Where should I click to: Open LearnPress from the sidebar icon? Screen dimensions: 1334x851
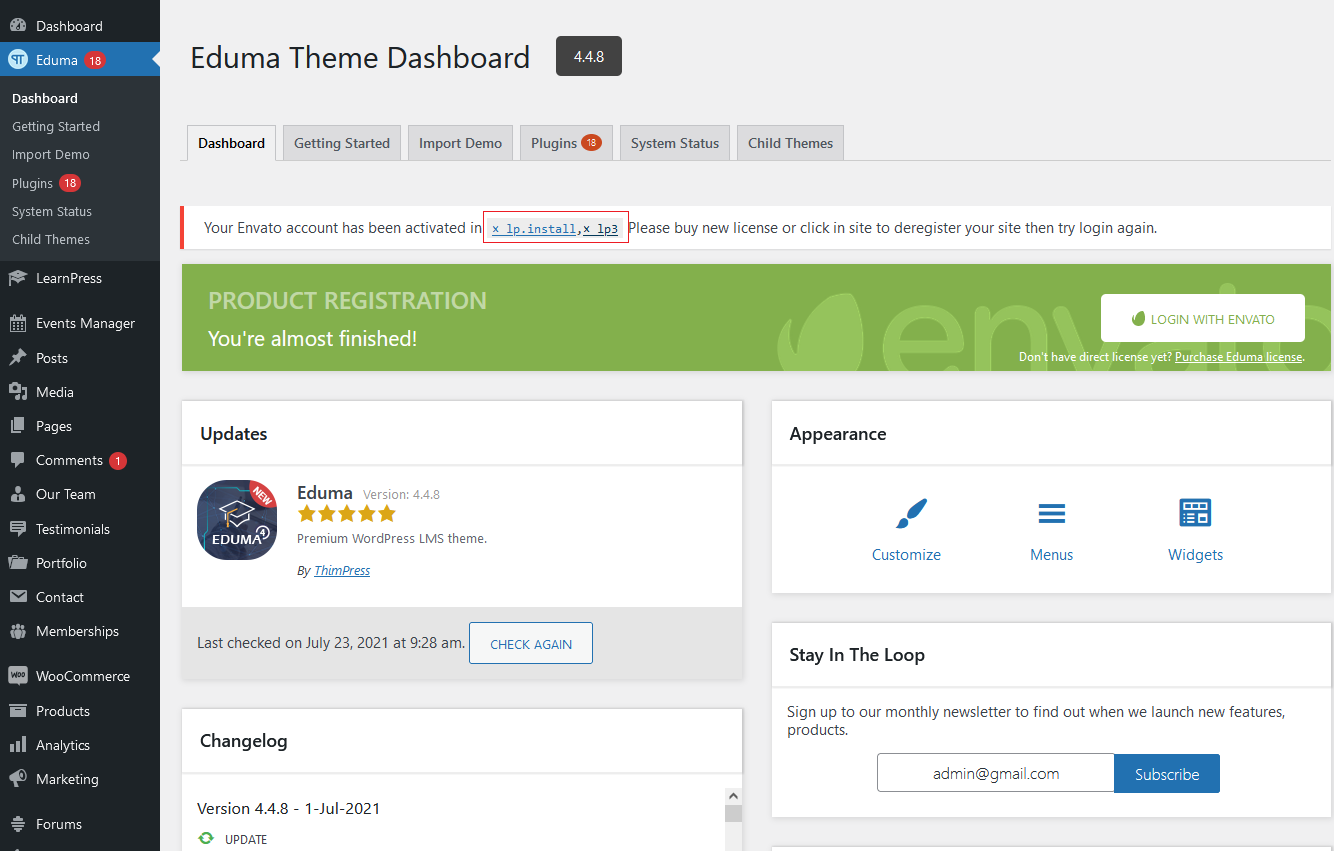(x=18, y=279)
